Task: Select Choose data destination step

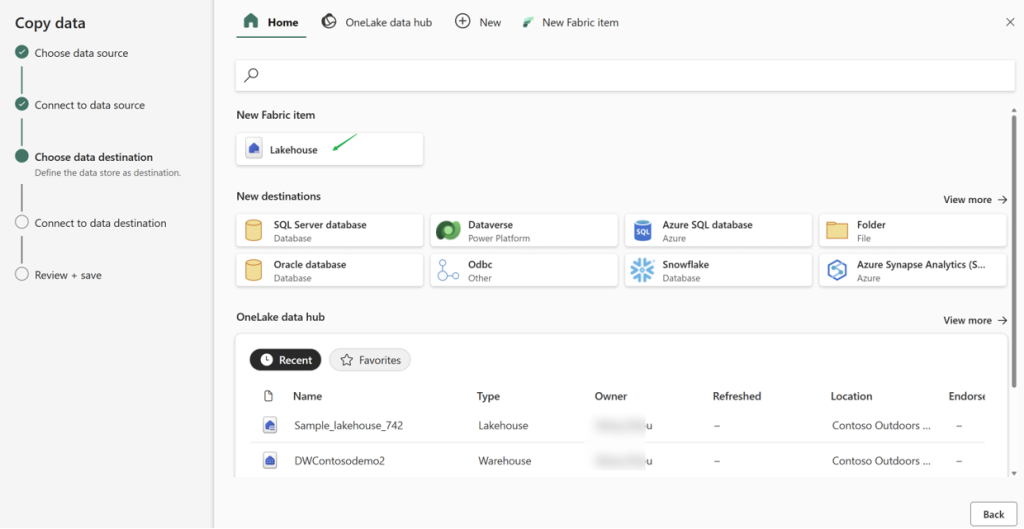Action: click(x=93, y=157)
